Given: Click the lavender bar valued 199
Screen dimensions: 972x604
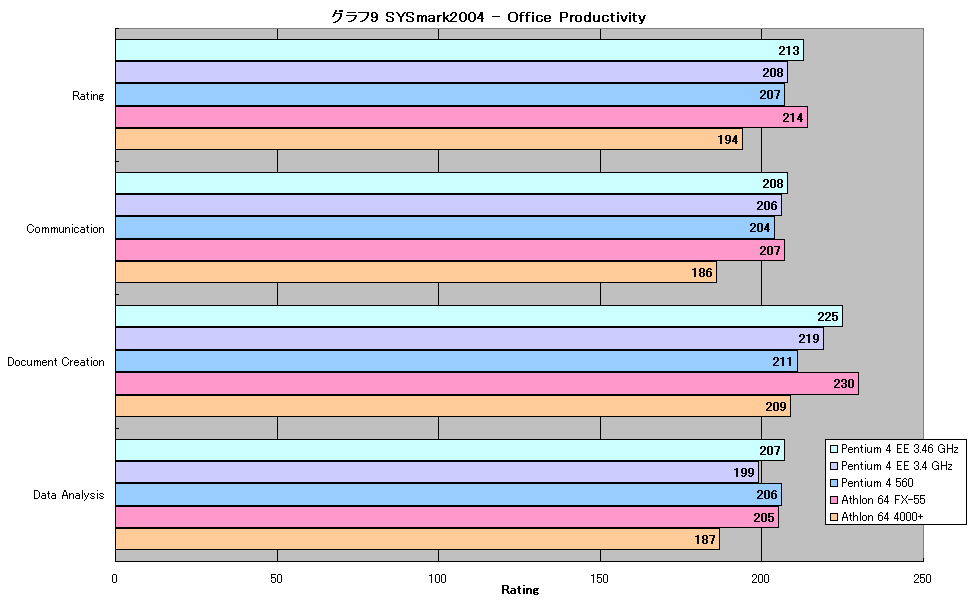Looking at the screenshot, I should pos(437,473).
